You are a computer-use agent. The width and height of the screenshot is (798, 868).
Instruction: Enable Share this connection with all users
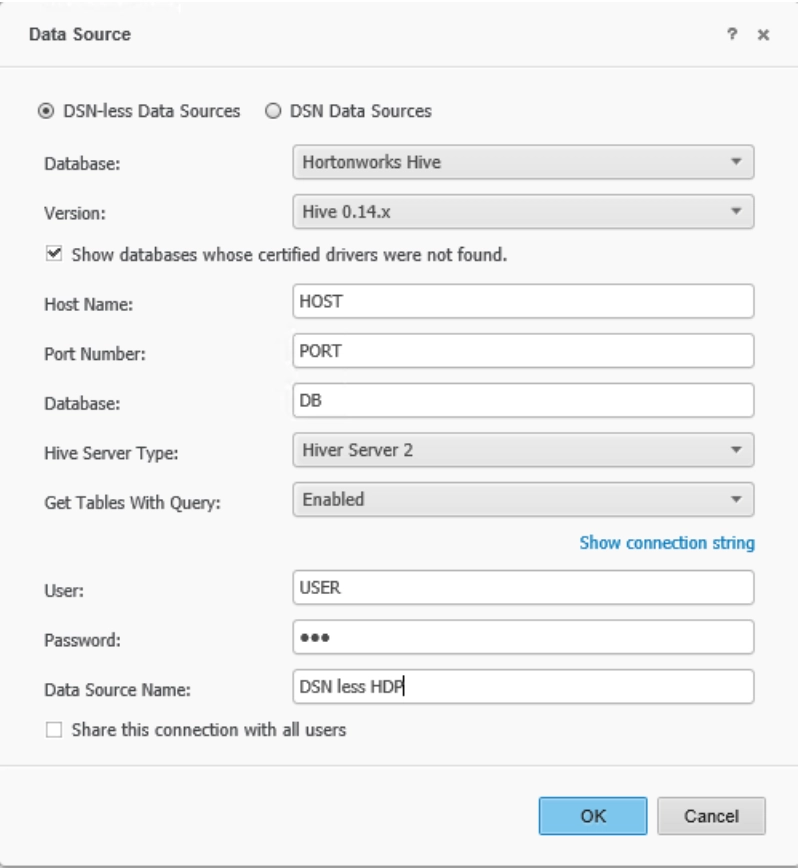coord(54,730)
